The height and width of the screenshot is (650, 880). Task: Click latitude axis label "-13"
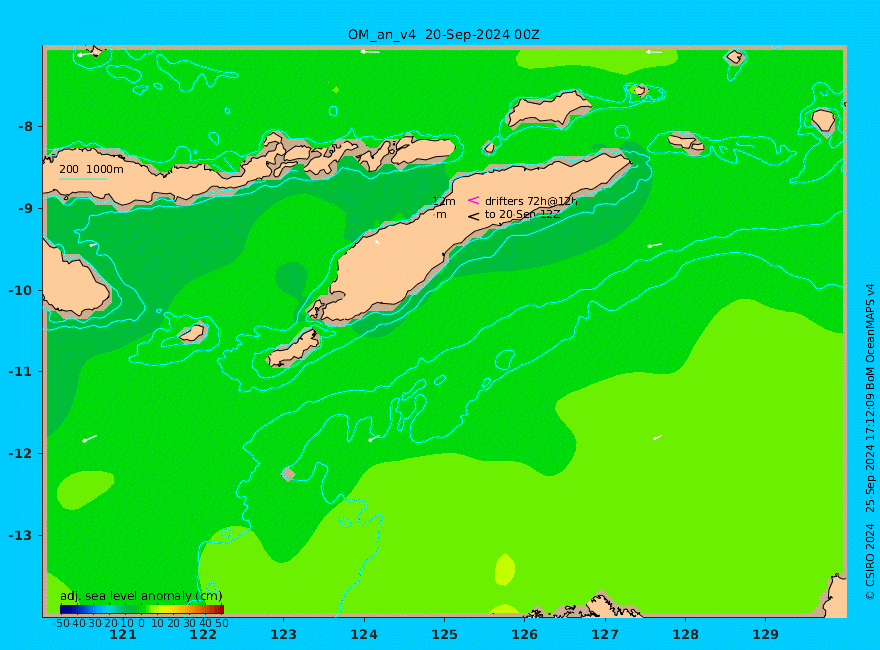[x=21, y=535]
